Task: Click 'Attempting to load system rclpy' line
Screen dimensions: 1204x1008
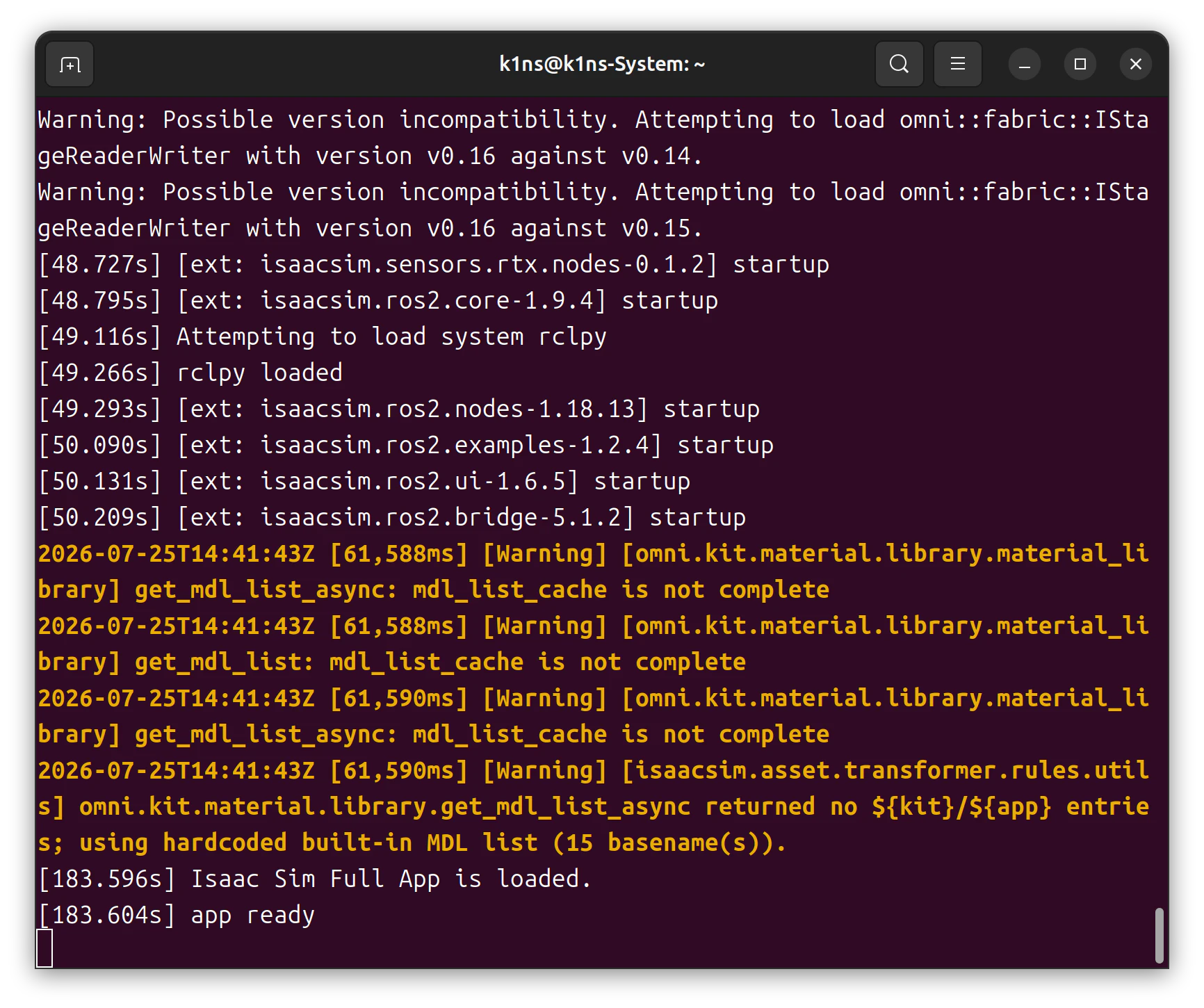Action: click(323, 336)
